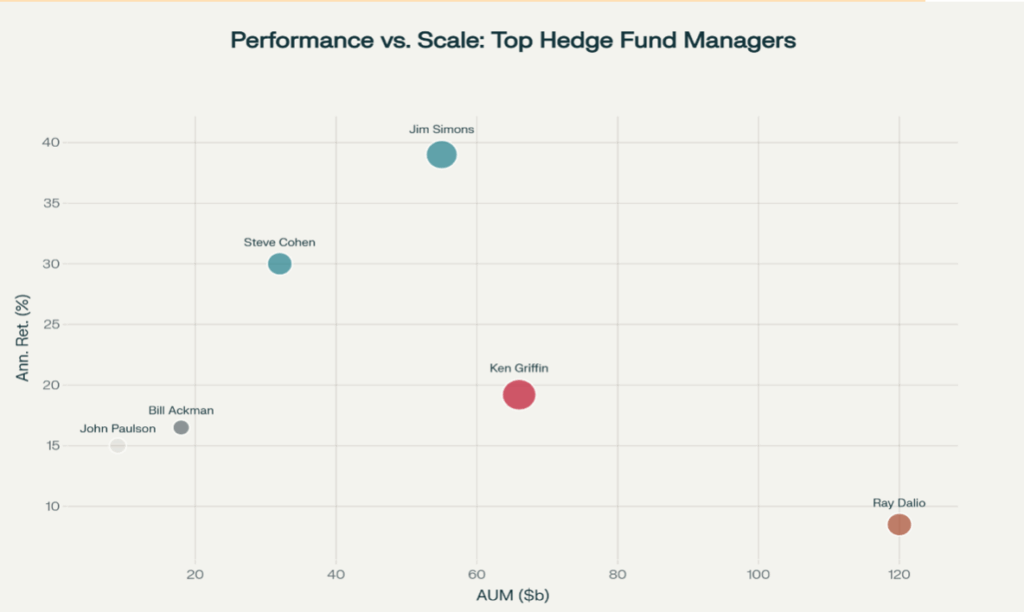Click the 'Steve Cohen' name label

(279, 242)
